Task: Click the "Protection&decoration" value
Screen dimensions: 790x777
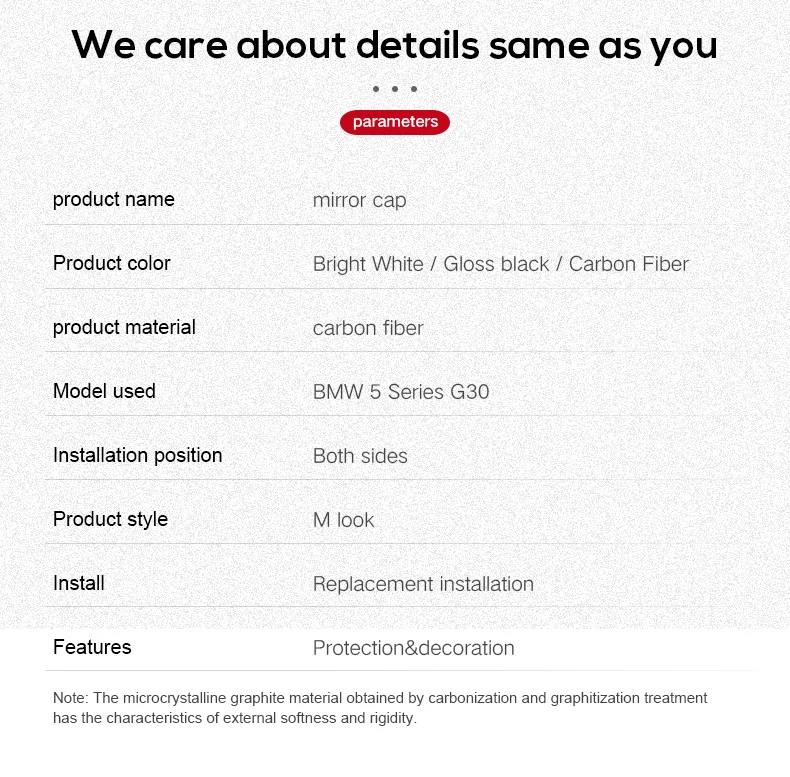Action: pyautogui.click(x=413, y=648)
